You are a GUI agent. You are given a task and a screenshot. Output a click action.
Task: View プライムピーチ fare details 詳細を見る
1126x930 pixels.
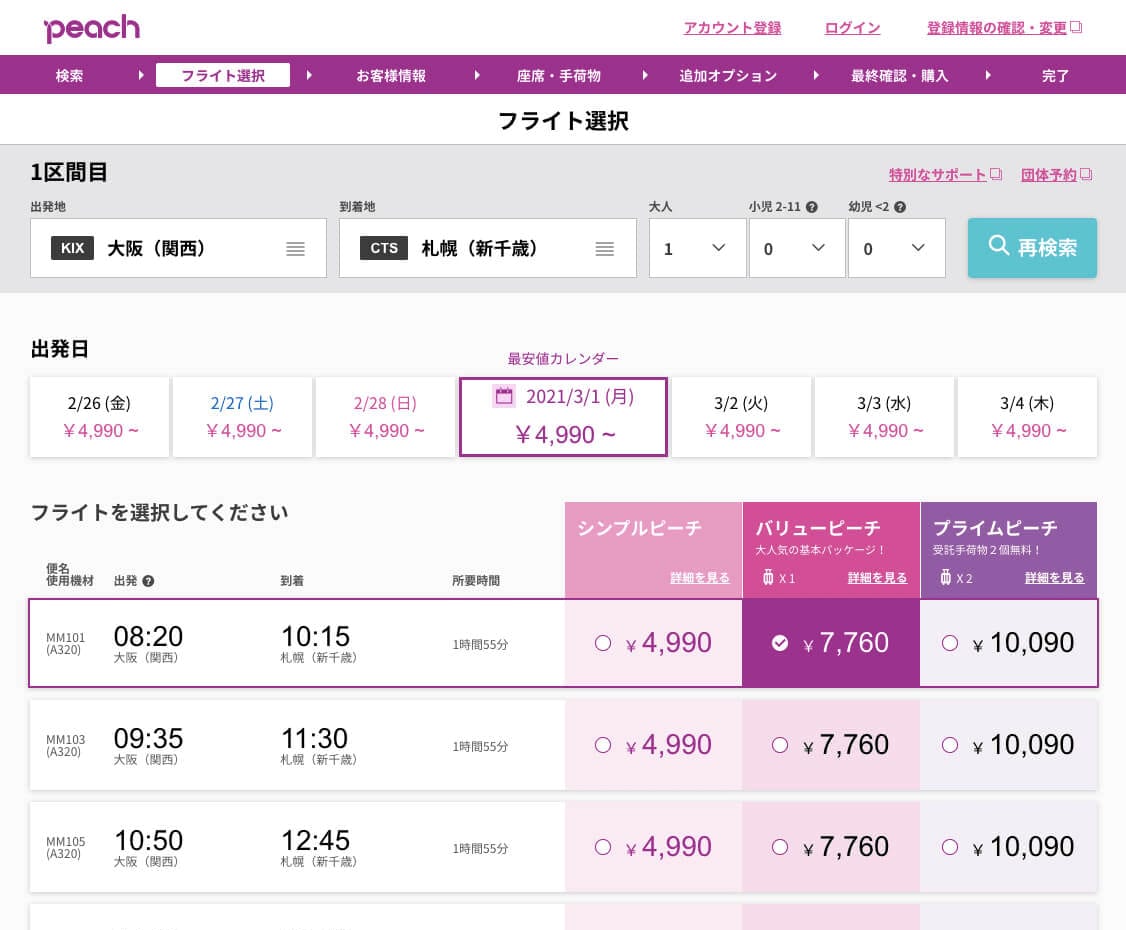tap(1054, 577)
